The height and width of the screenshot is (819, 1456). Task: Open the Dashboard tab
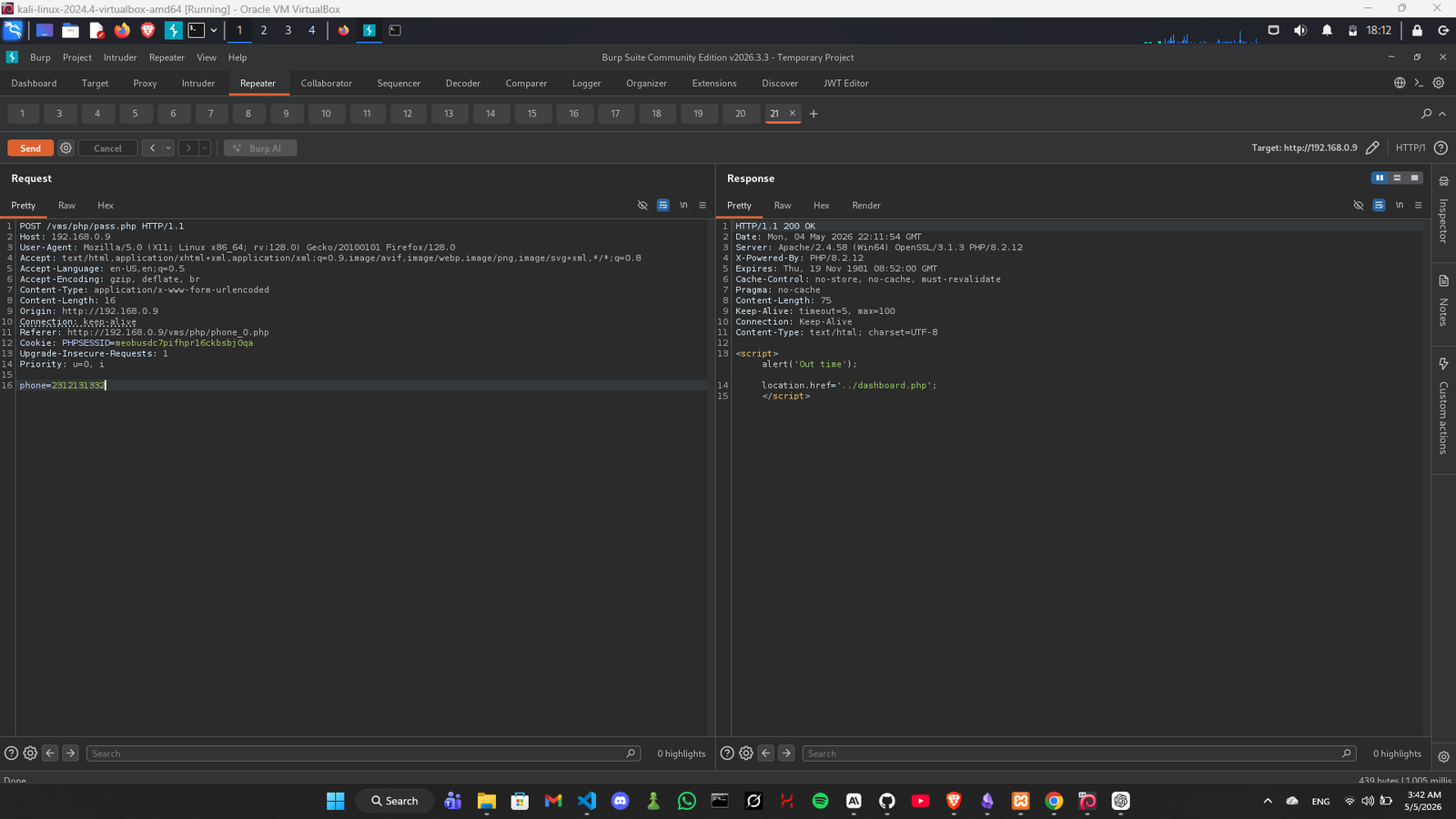(x=34, y=83)
